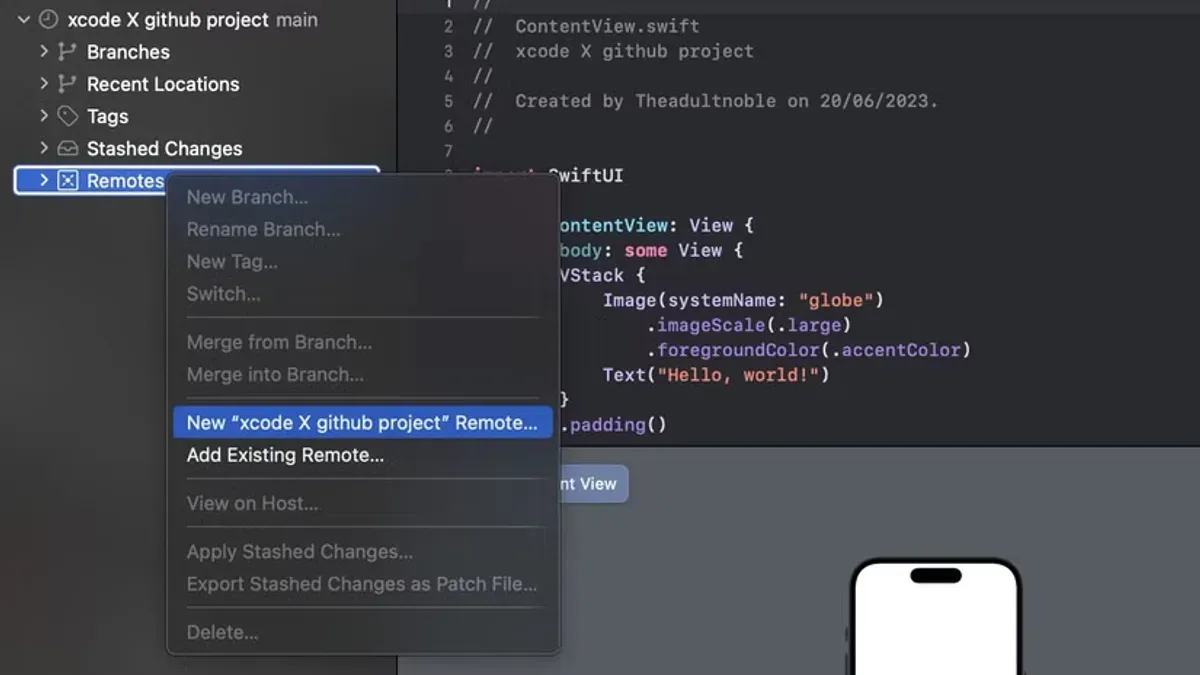This screenshot has height=675, width=1200.
Task: Click the Remotes crossed-box icon
Action: point(67,180)
